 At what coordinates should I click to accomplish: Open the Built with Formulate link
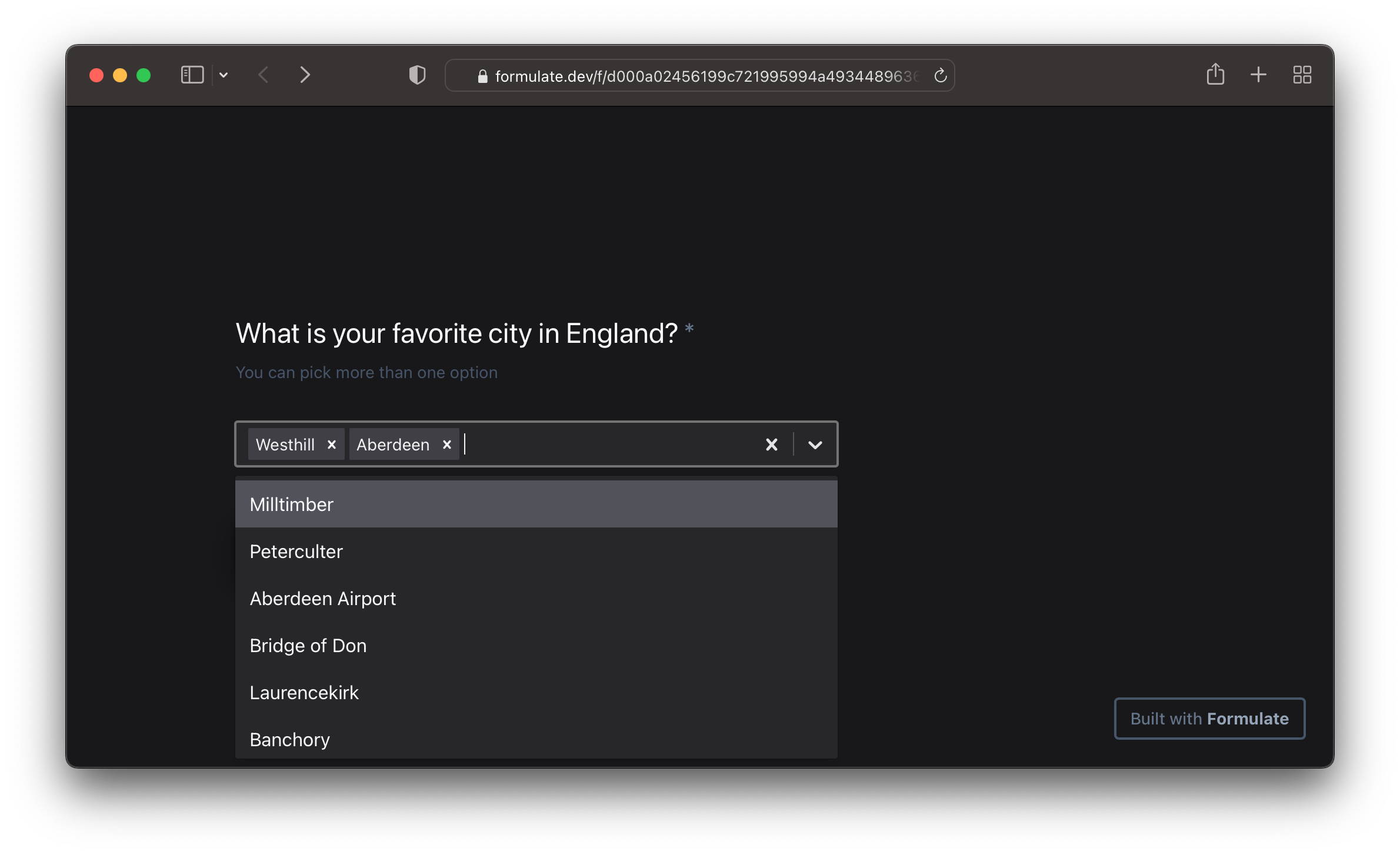pos(1209,719)
